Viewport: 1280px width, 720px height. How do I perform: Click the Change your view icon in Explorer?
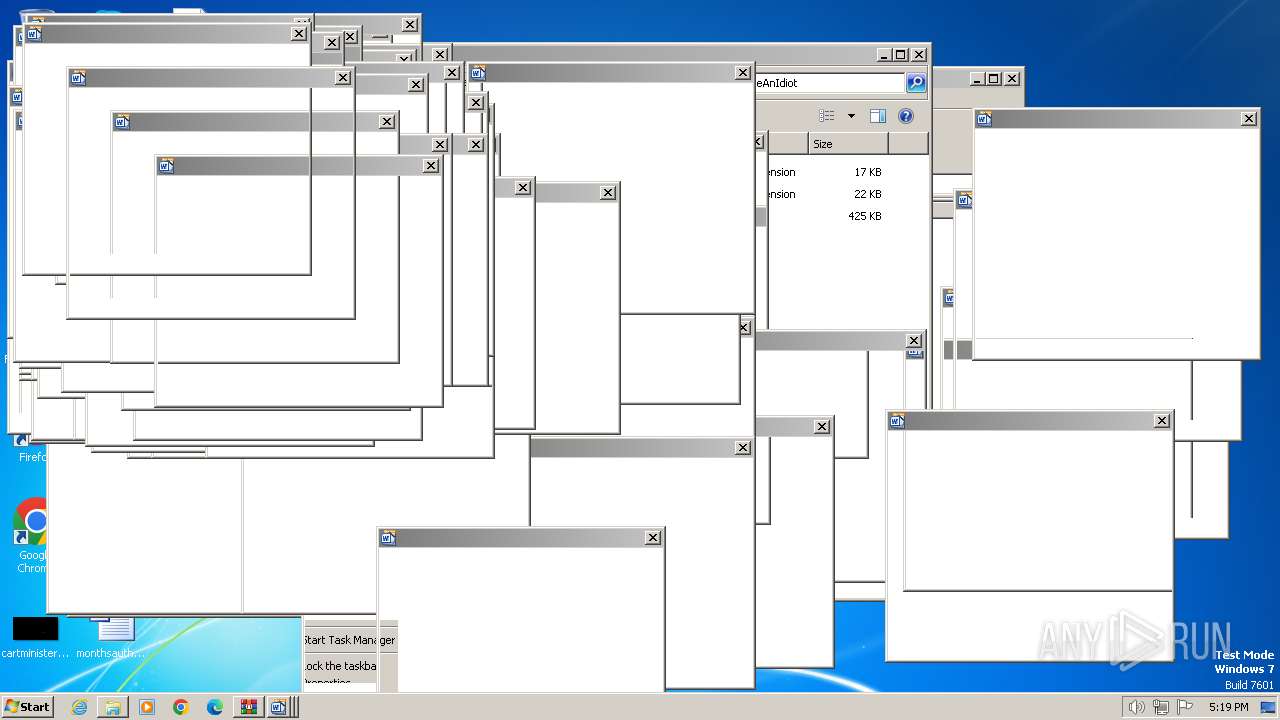pos(826,116)
